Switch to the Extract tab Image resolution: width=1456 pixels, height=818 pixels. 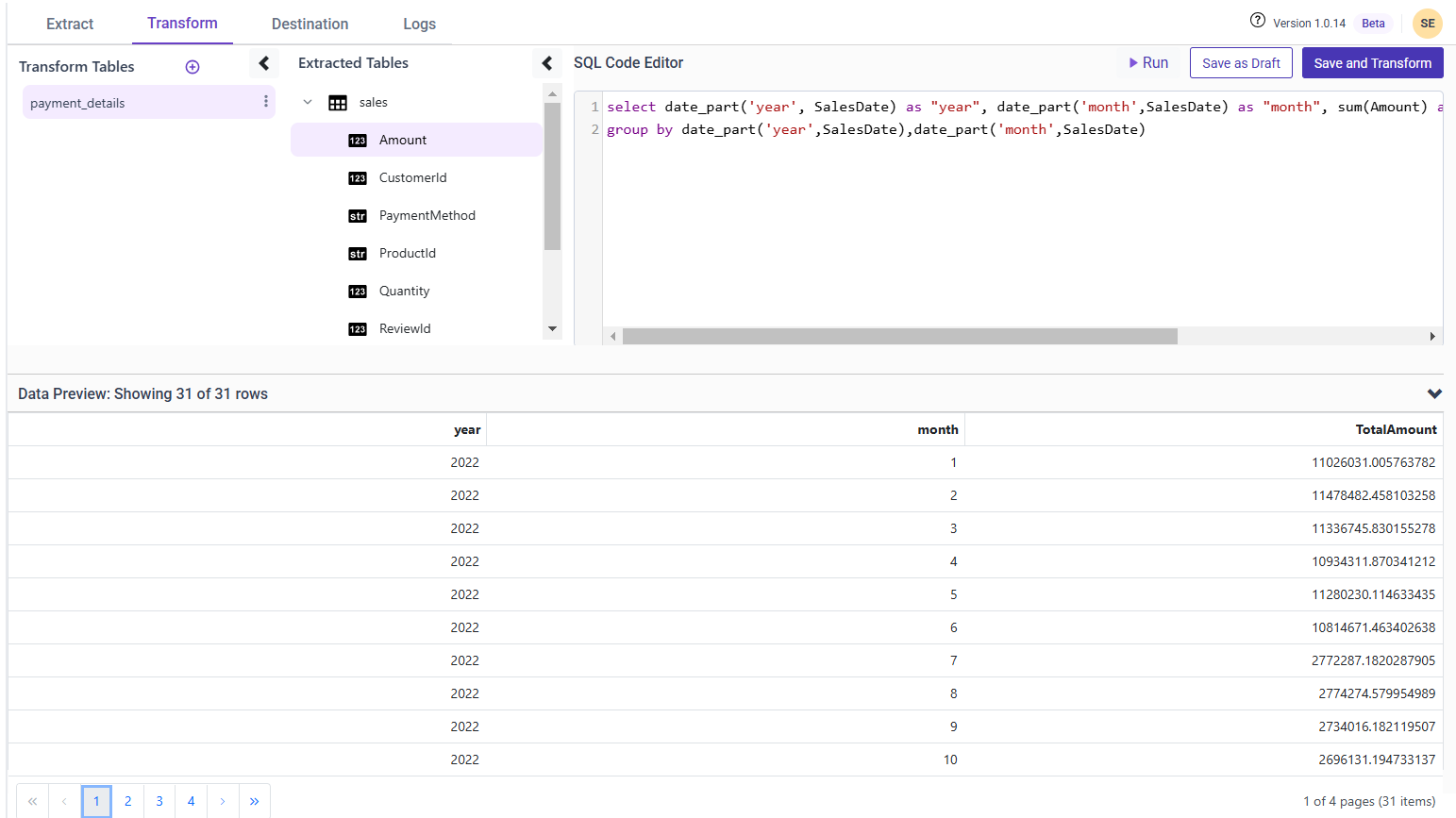click(x=70, y=24)
